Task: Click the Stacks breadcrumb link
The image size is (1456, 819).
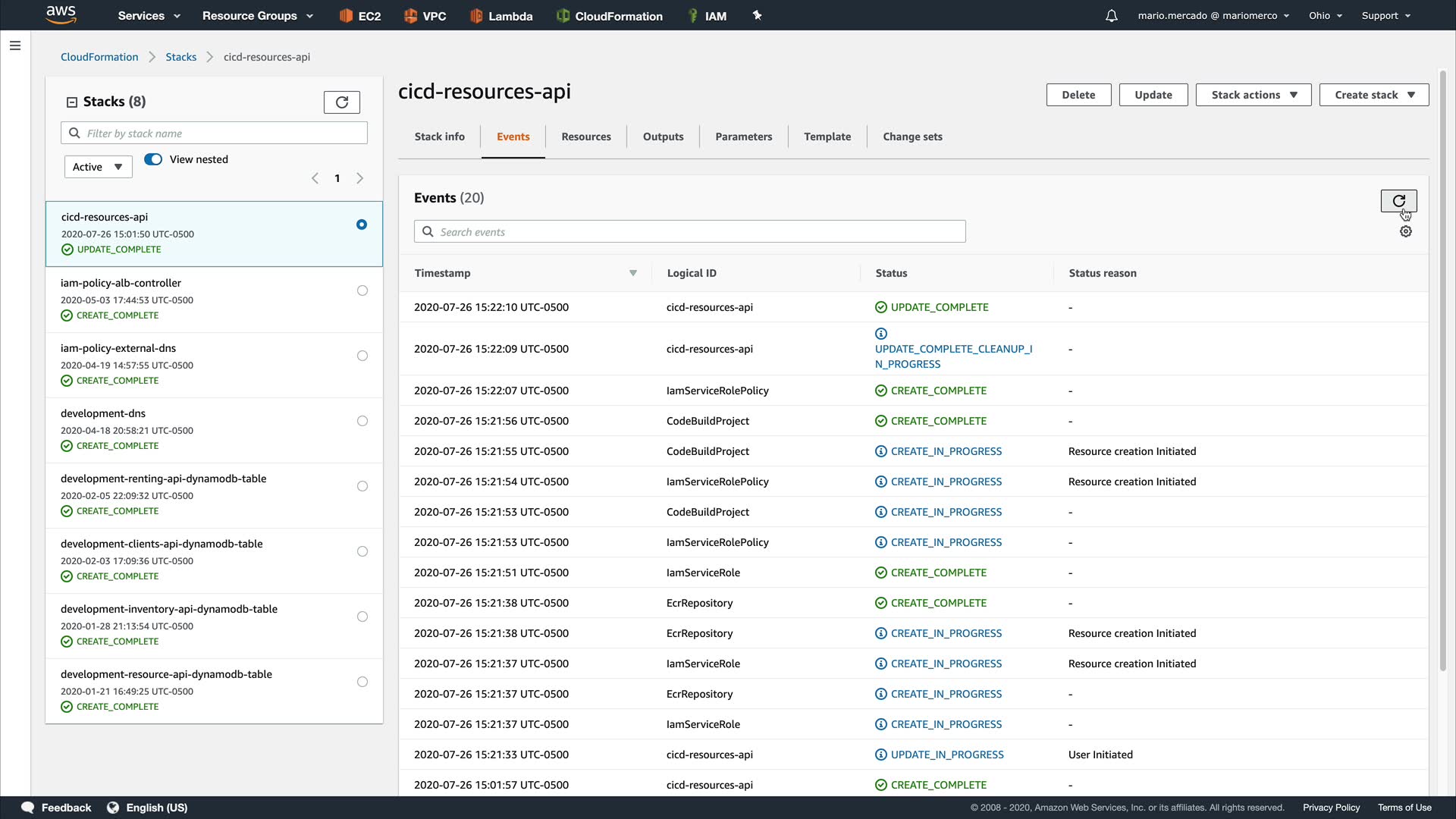Action: point(180,57)
